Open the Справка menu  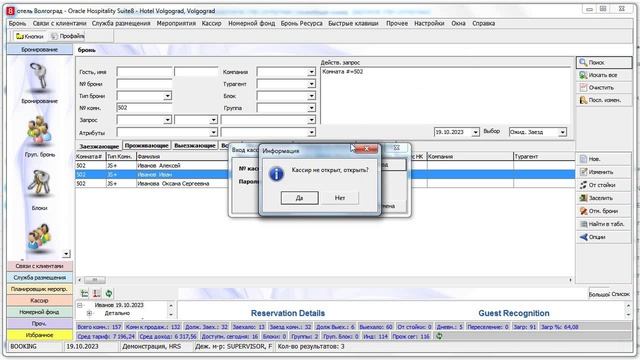coord(484,23)
